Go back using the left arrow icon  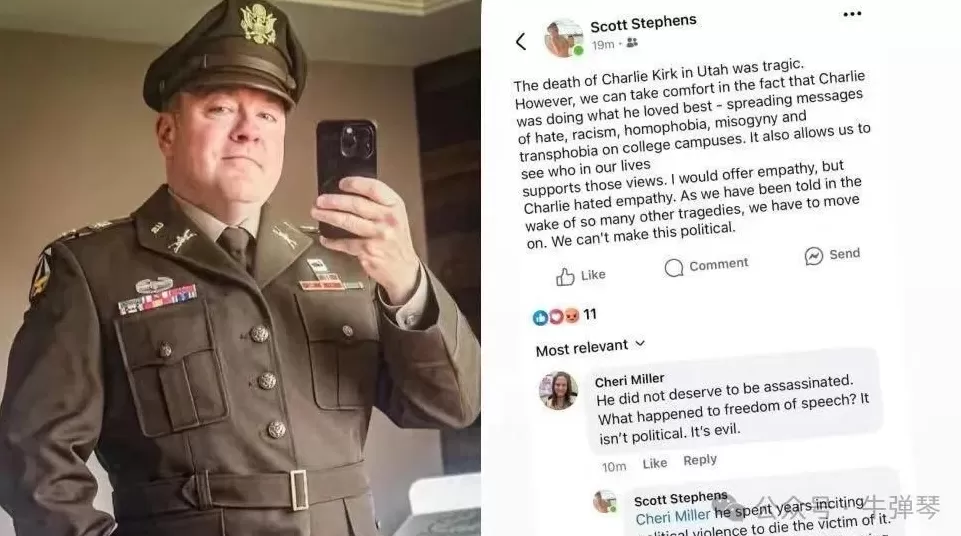(x=521, y=42)
